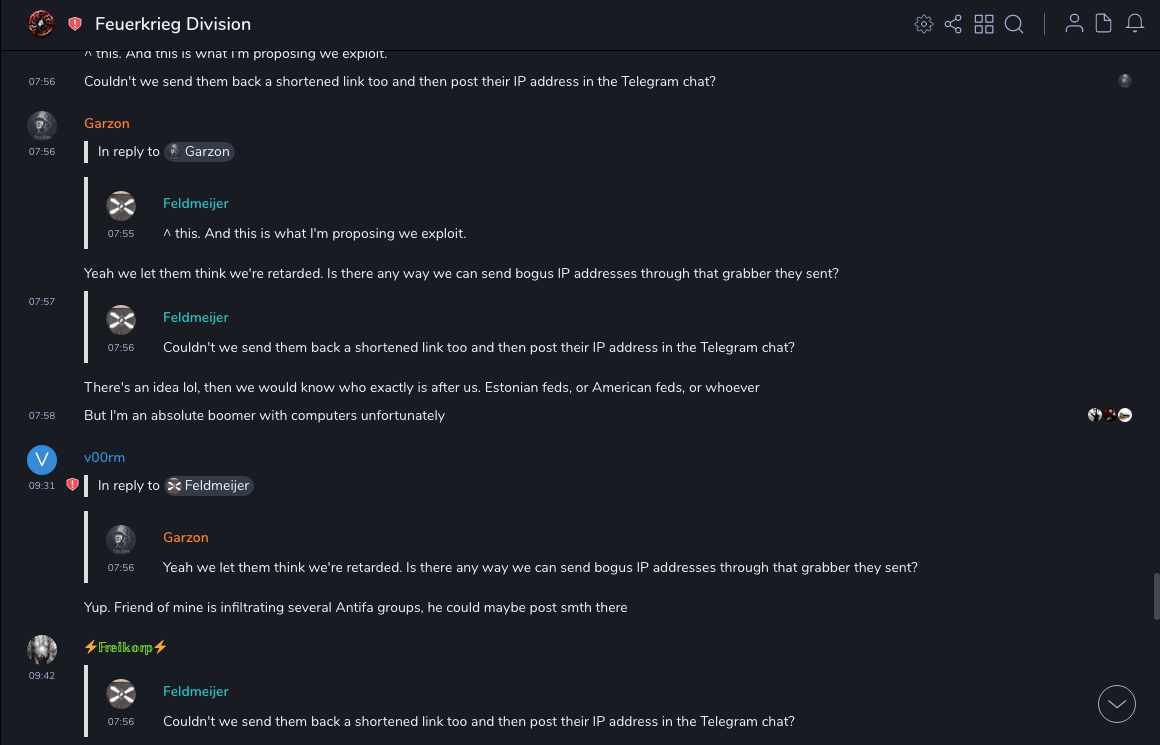Image resolution: width=1160 pixels, height=745 pixels.
Task: Click the v00rm sender name
Action: click(104, 458)
